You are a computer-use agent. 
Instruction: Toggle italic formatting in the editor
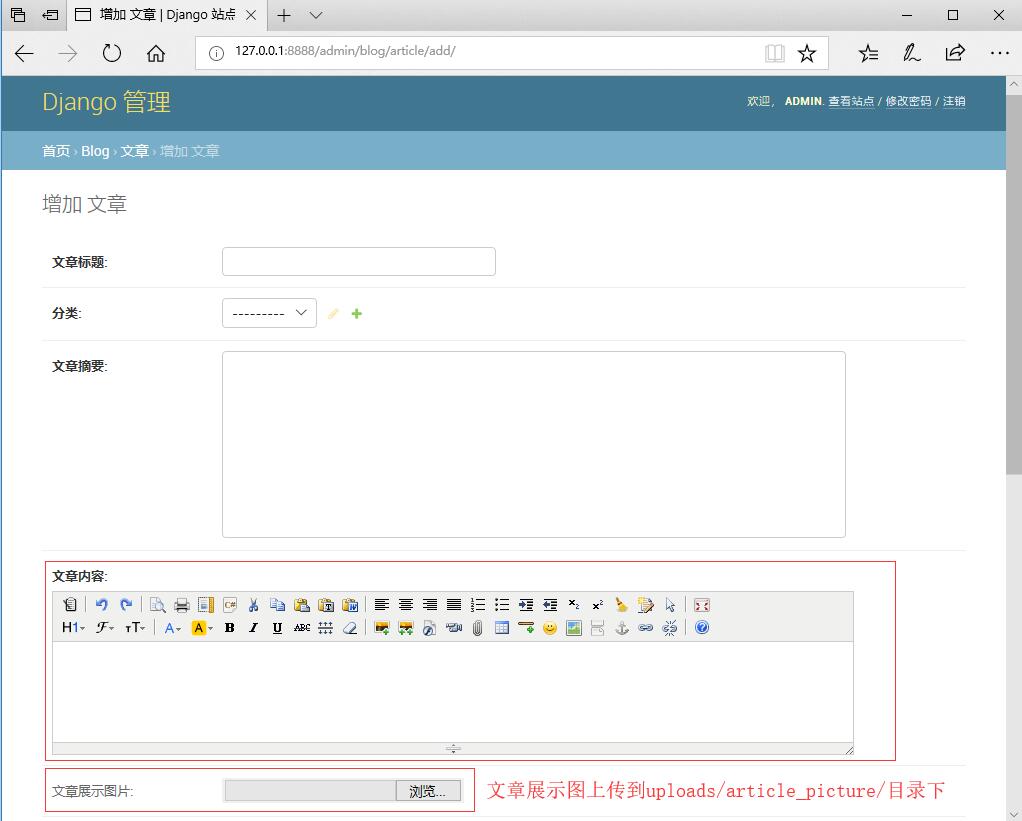point(253,628)
